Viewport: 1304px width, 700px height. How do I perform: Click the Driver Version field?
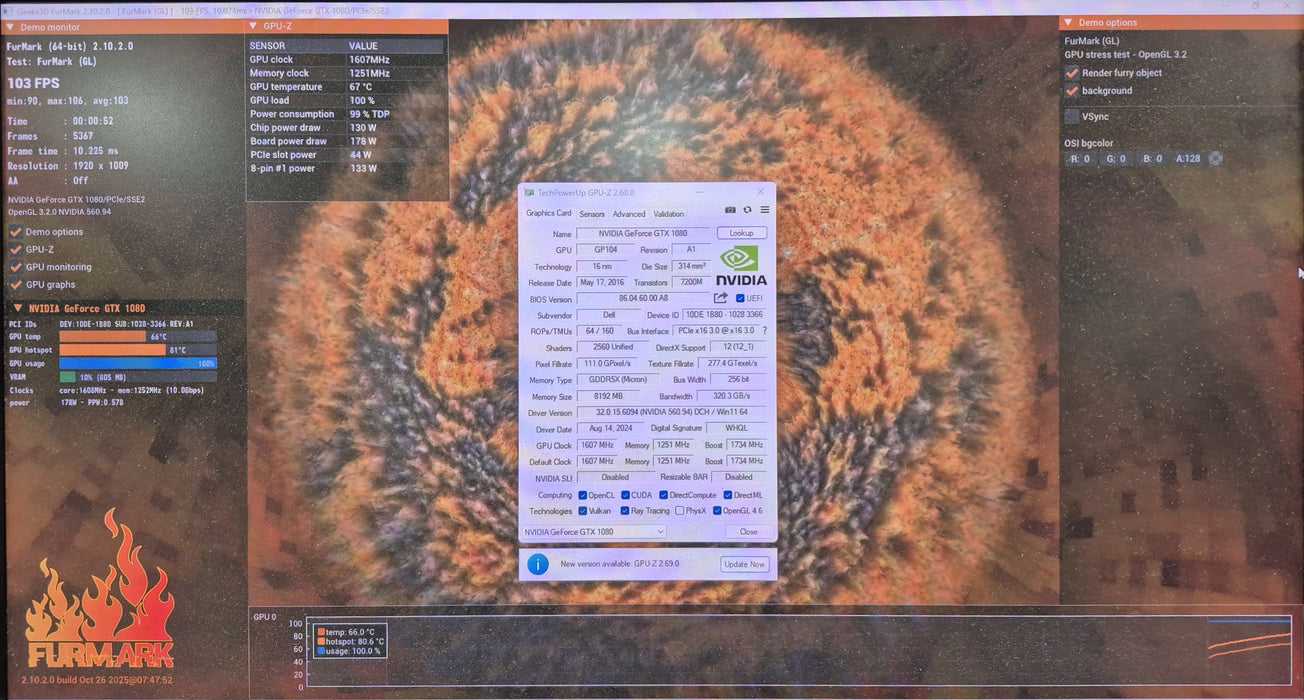click(672, 412)
